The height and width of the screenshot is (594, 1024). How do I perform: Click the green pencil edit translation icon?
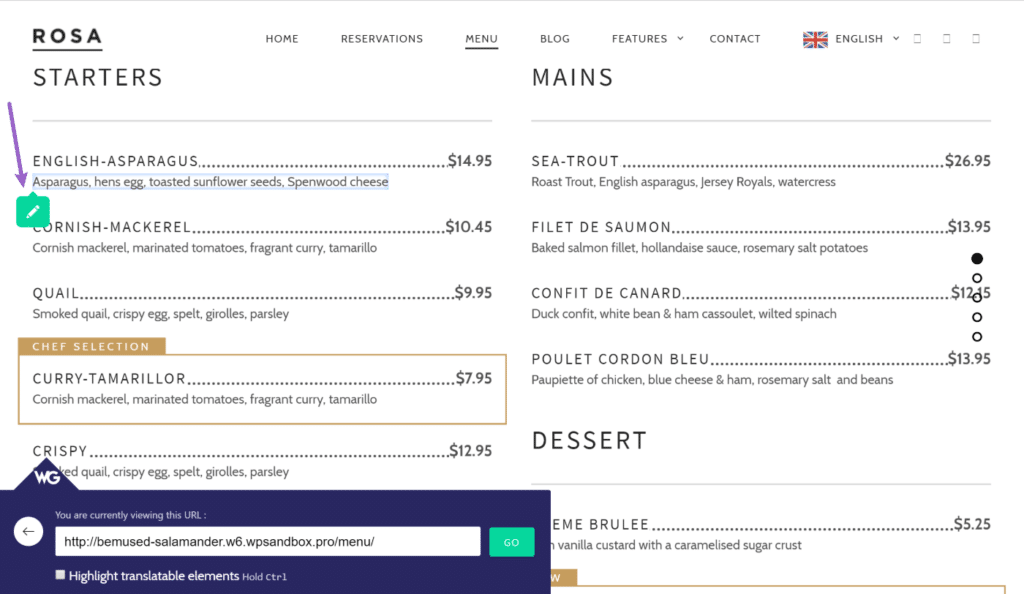(x=33, y=211)
